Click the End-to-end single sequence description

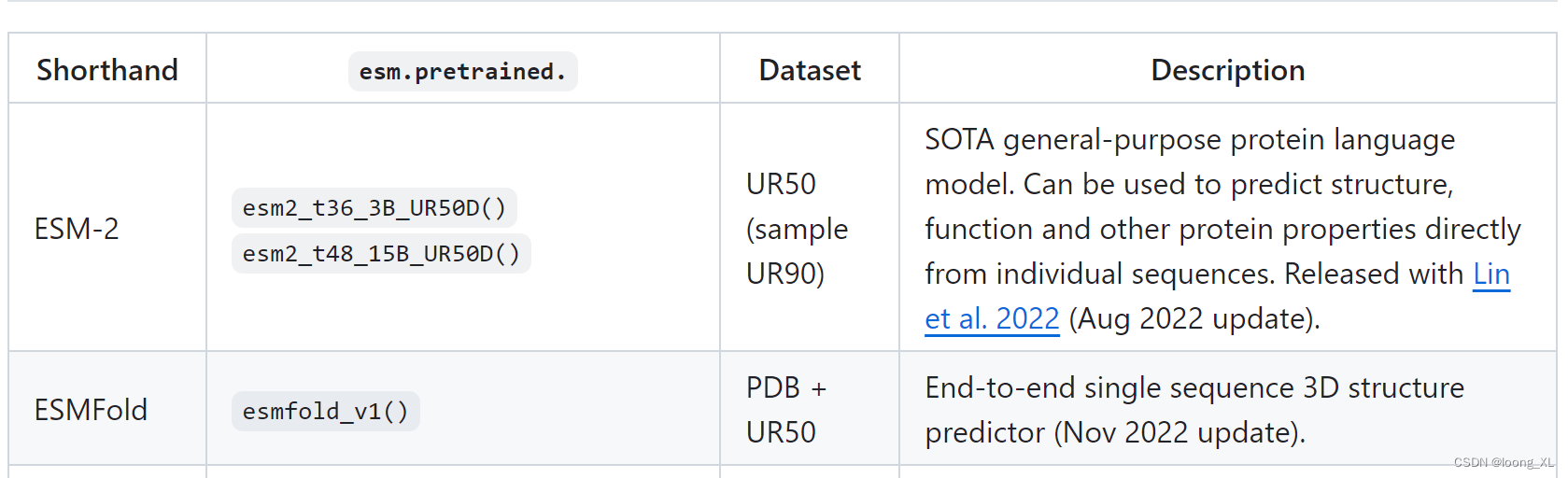pyautogui.click(x=1194, y=410)
